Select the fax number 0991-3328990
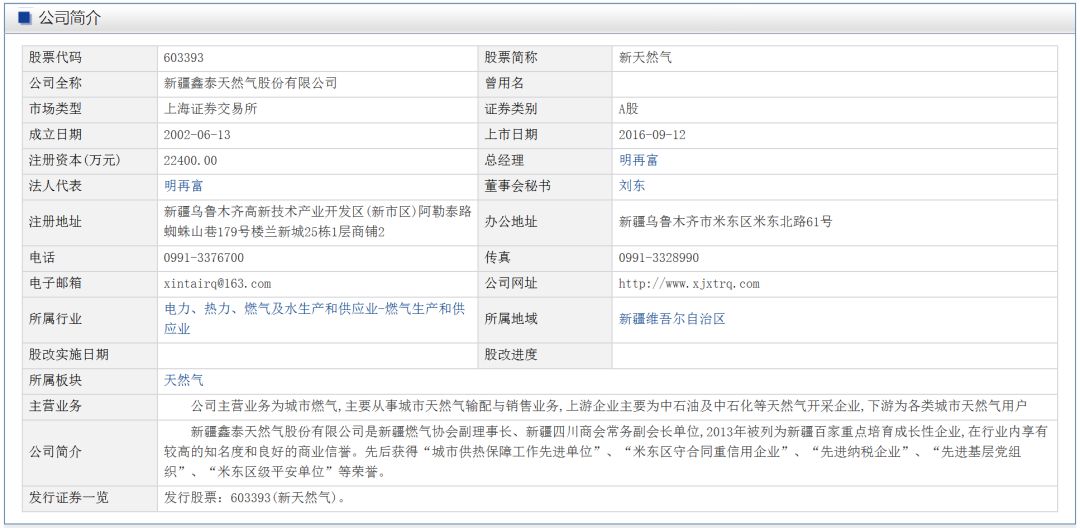 point(659,258)
